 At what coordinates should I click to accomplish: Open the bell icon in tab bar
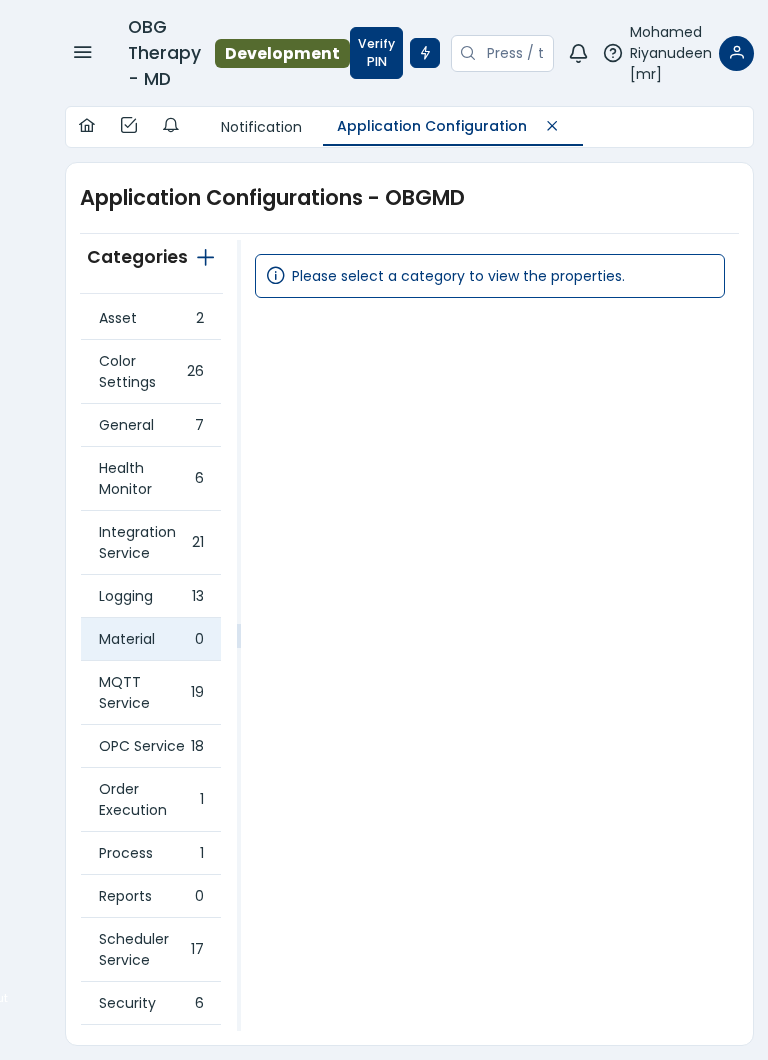171,126
